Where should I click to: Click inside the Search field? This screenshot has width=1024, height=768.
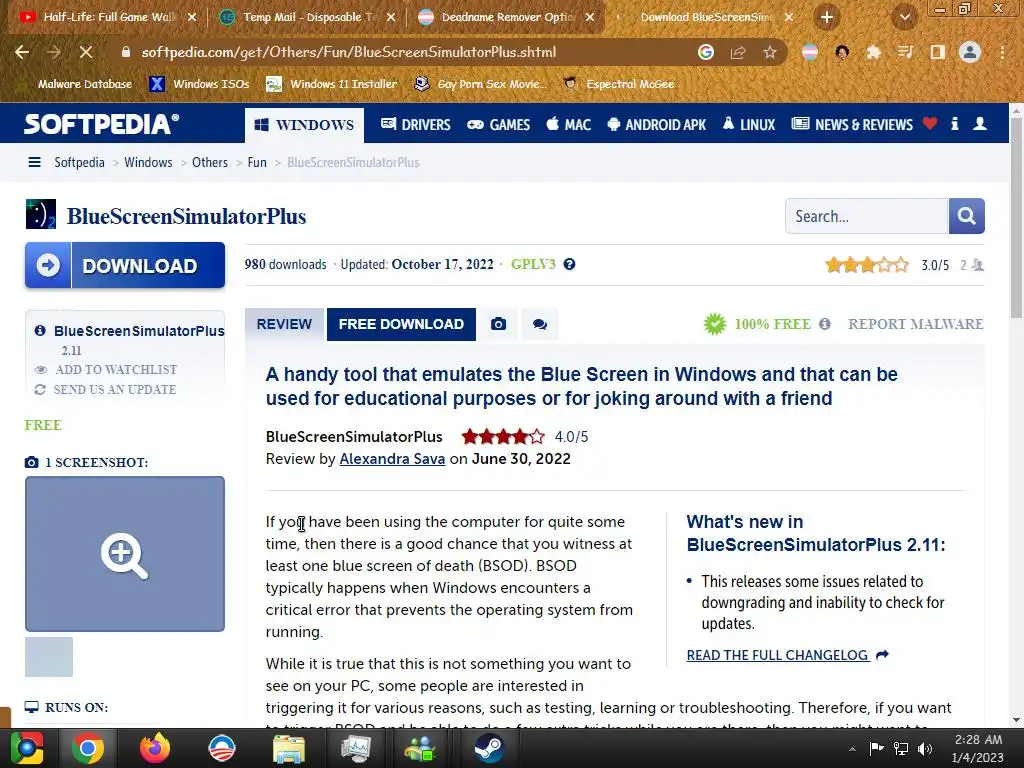click(x=866, y=216)
